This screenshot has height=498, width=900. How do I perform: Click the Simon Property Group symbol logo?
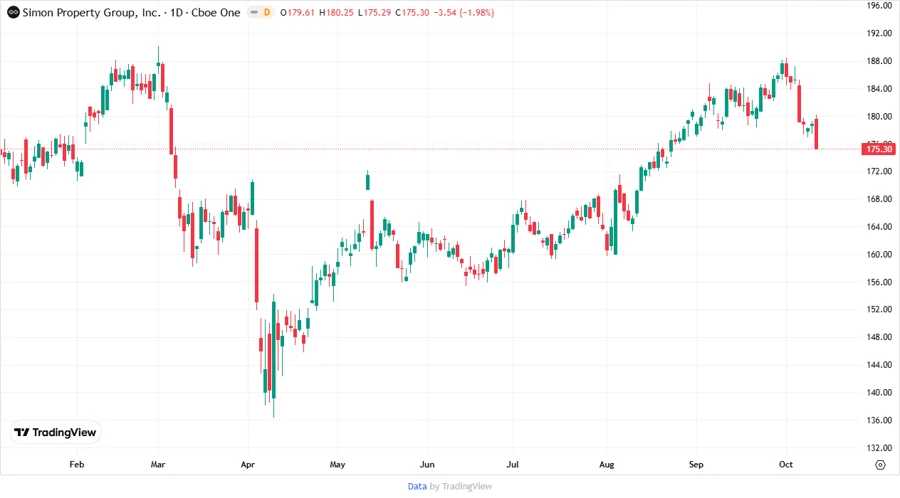pyautogui.click(x=13, y=12)
